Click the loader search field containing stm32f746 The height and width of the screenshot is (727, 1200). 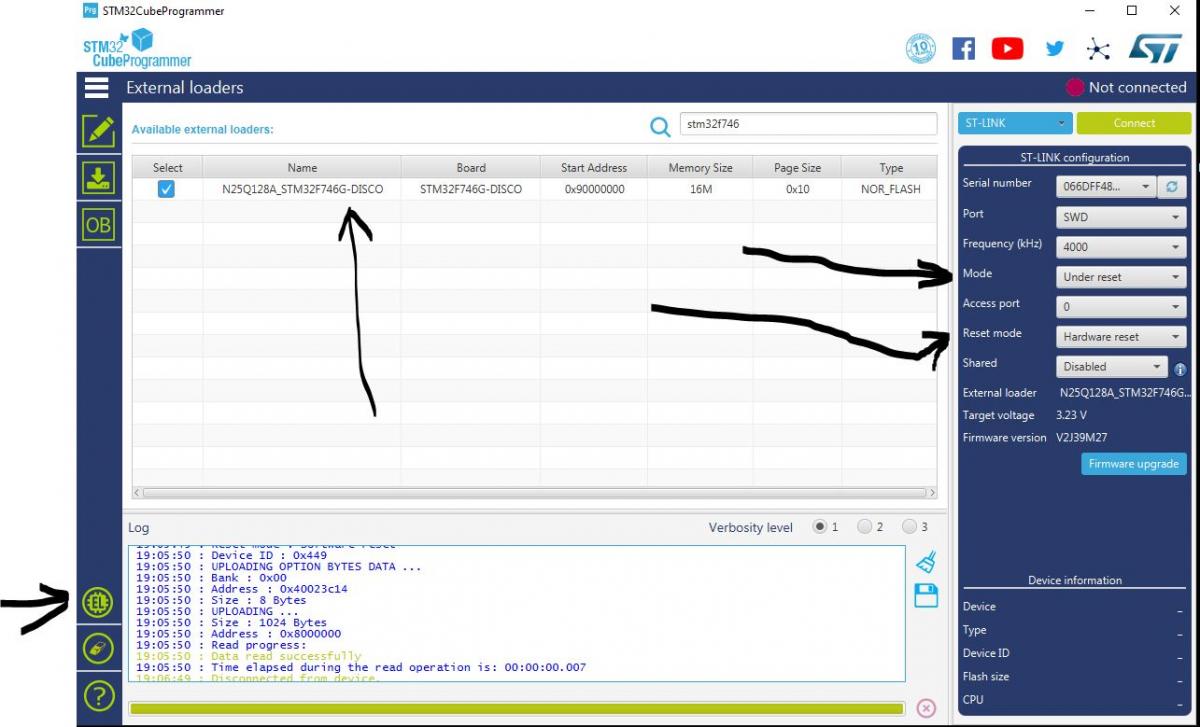(x=808, y=124)
